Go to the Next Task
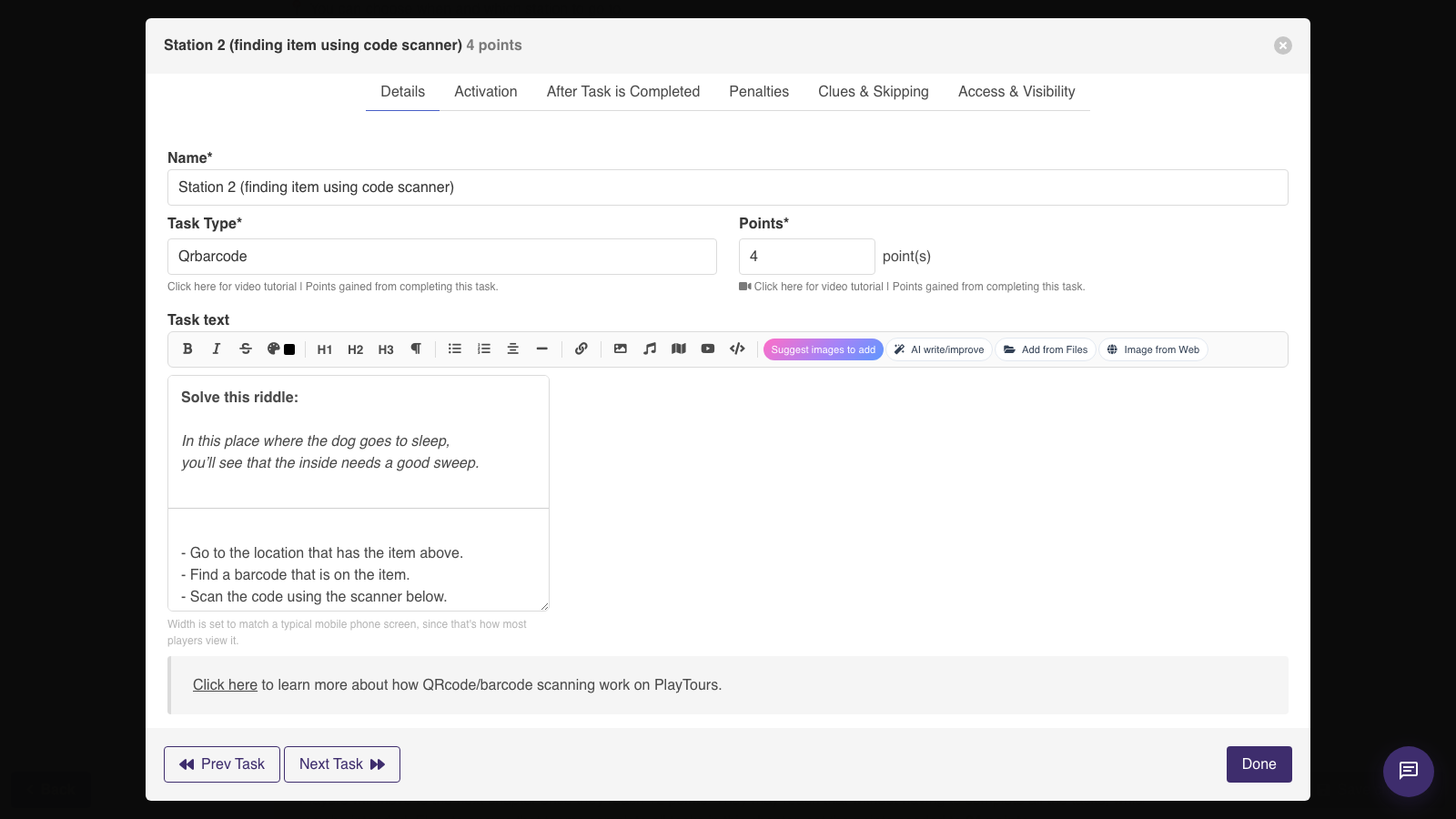This screenshot has height=819, width=1456. 342,764
